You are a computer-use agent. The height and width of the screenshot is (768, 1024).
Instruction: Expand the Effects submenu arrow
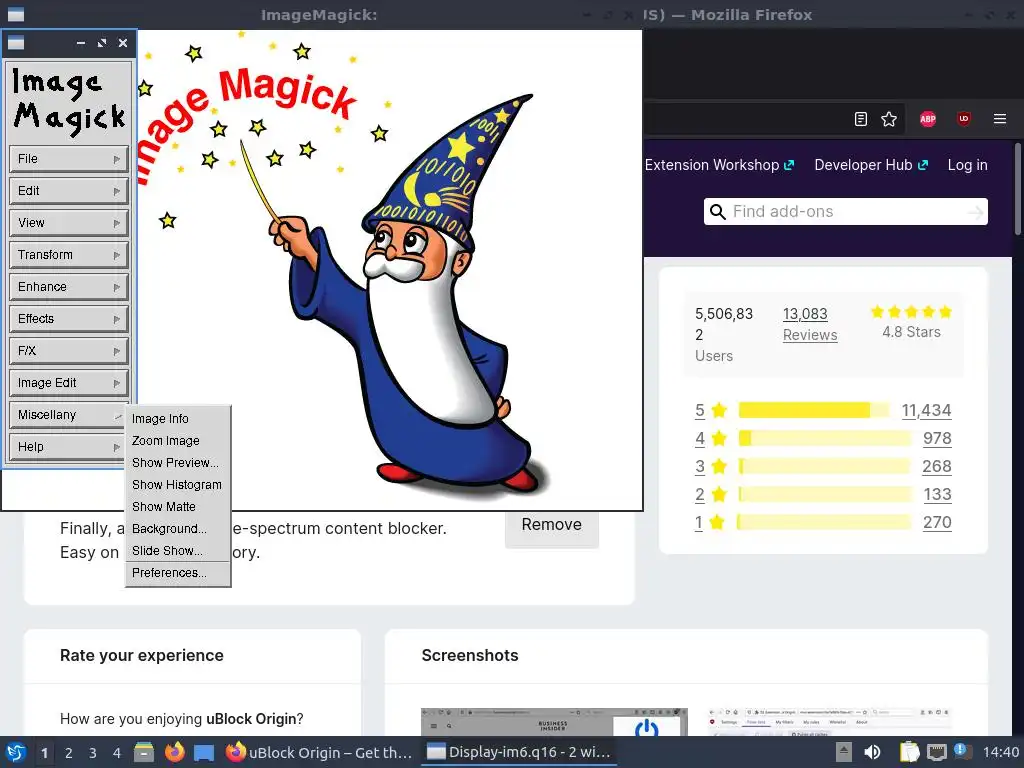[117, 319]
